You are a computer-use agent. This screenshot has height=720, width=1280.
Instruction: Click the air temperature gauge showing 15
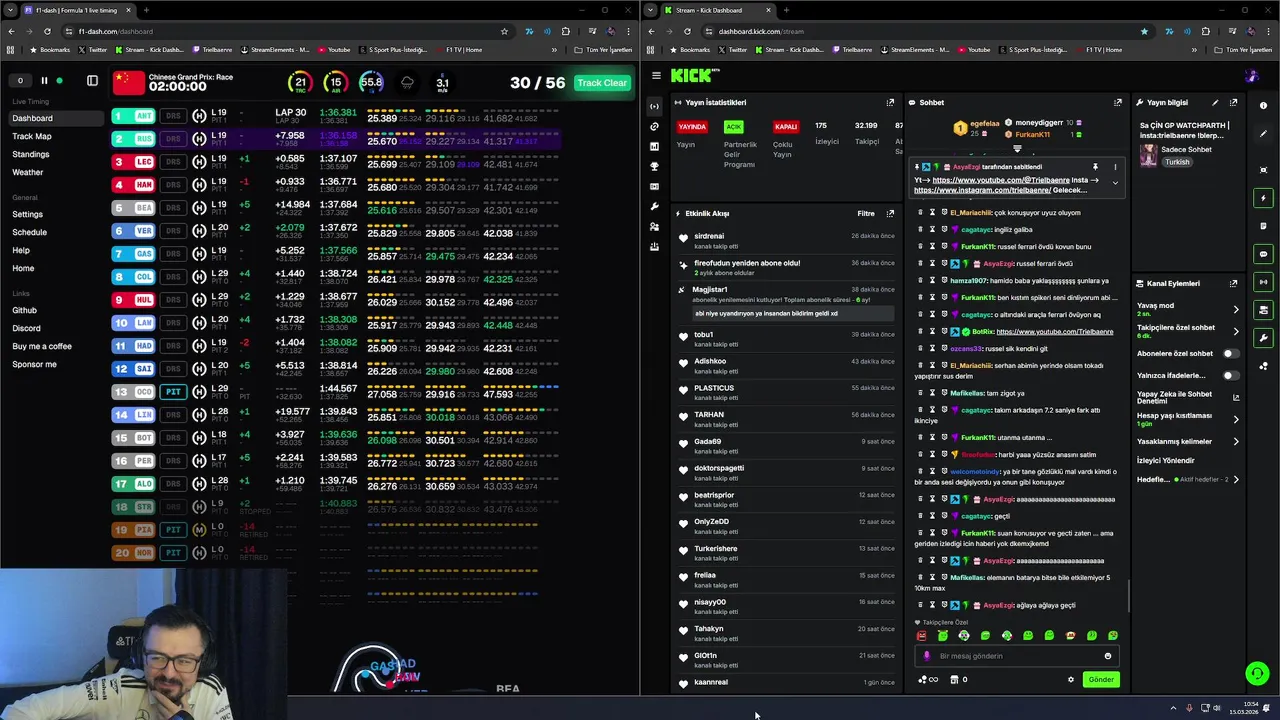tap(335, 83)
